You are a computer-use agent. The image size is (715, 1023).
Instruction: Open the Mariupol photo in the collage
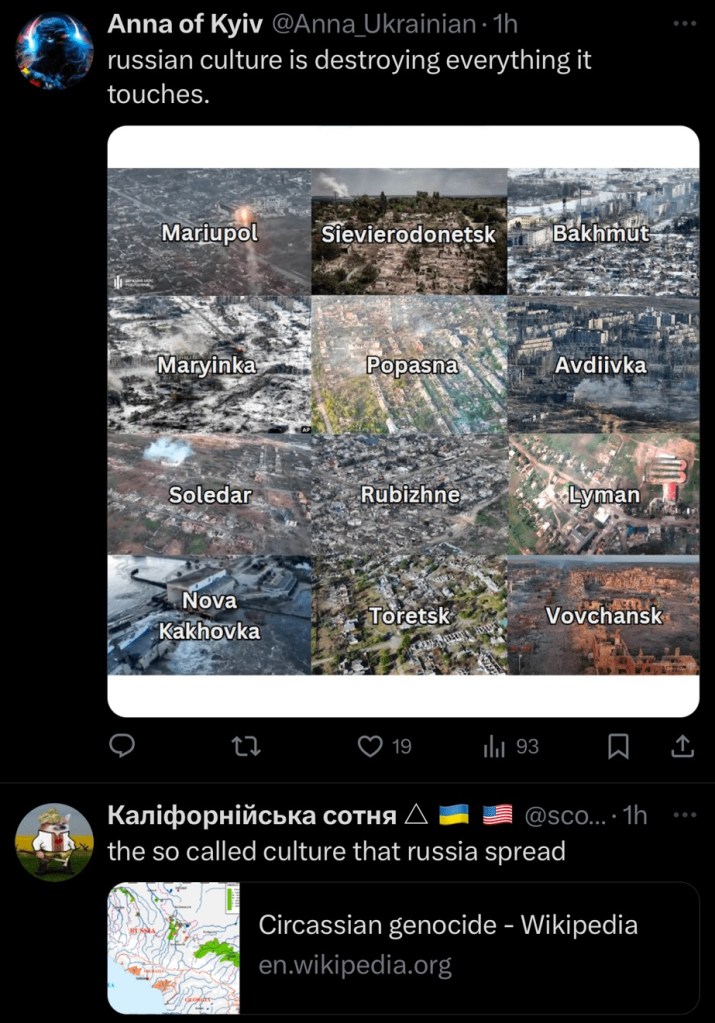(x=209, y=232)
